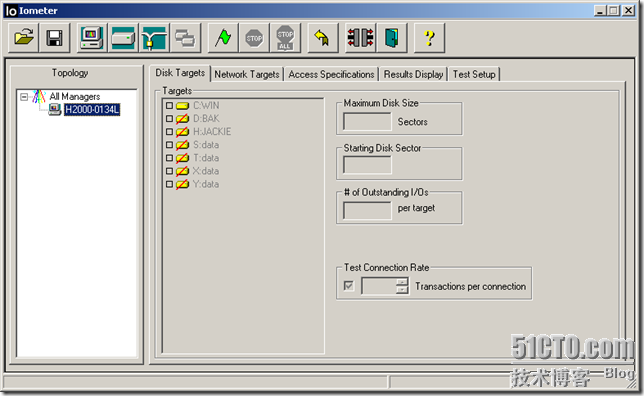Click the Outstanding I/Os per target field
Screen dimensions: 644x396
click(367, 210)
